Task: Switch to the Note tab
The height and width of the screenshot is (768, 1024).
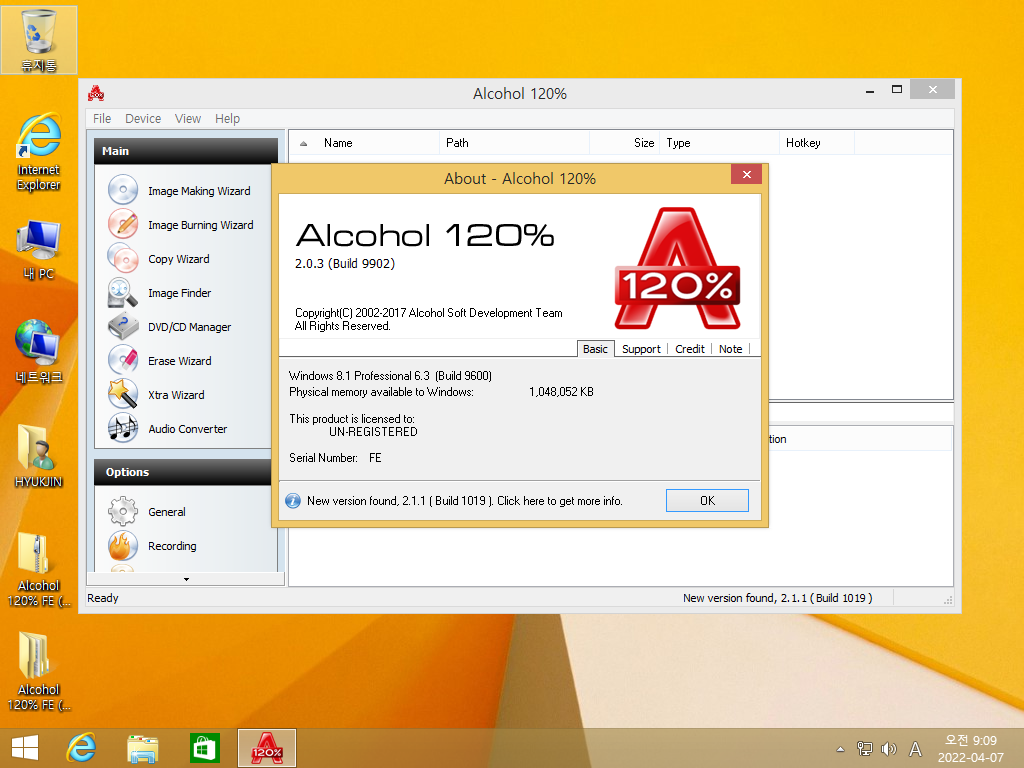Action: click(x=730, y=349)
